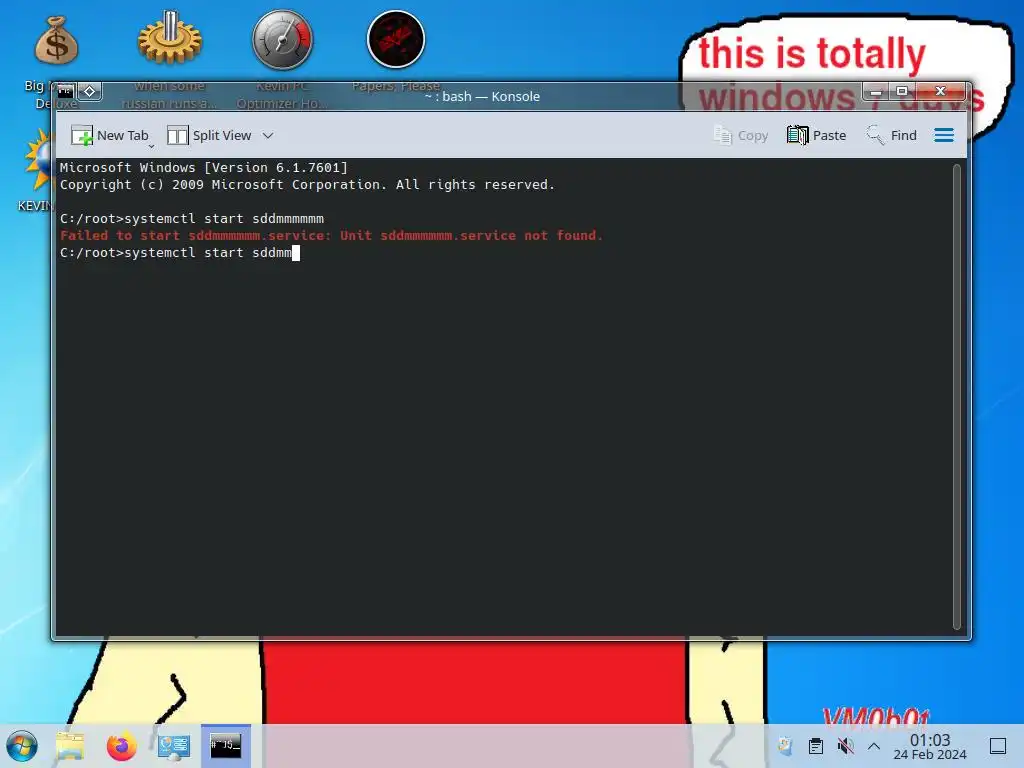Image resolution: width=1024 pixels, height=768 pixels.
Task: Open the clipboard tray icon
Action: pos(816,746)
